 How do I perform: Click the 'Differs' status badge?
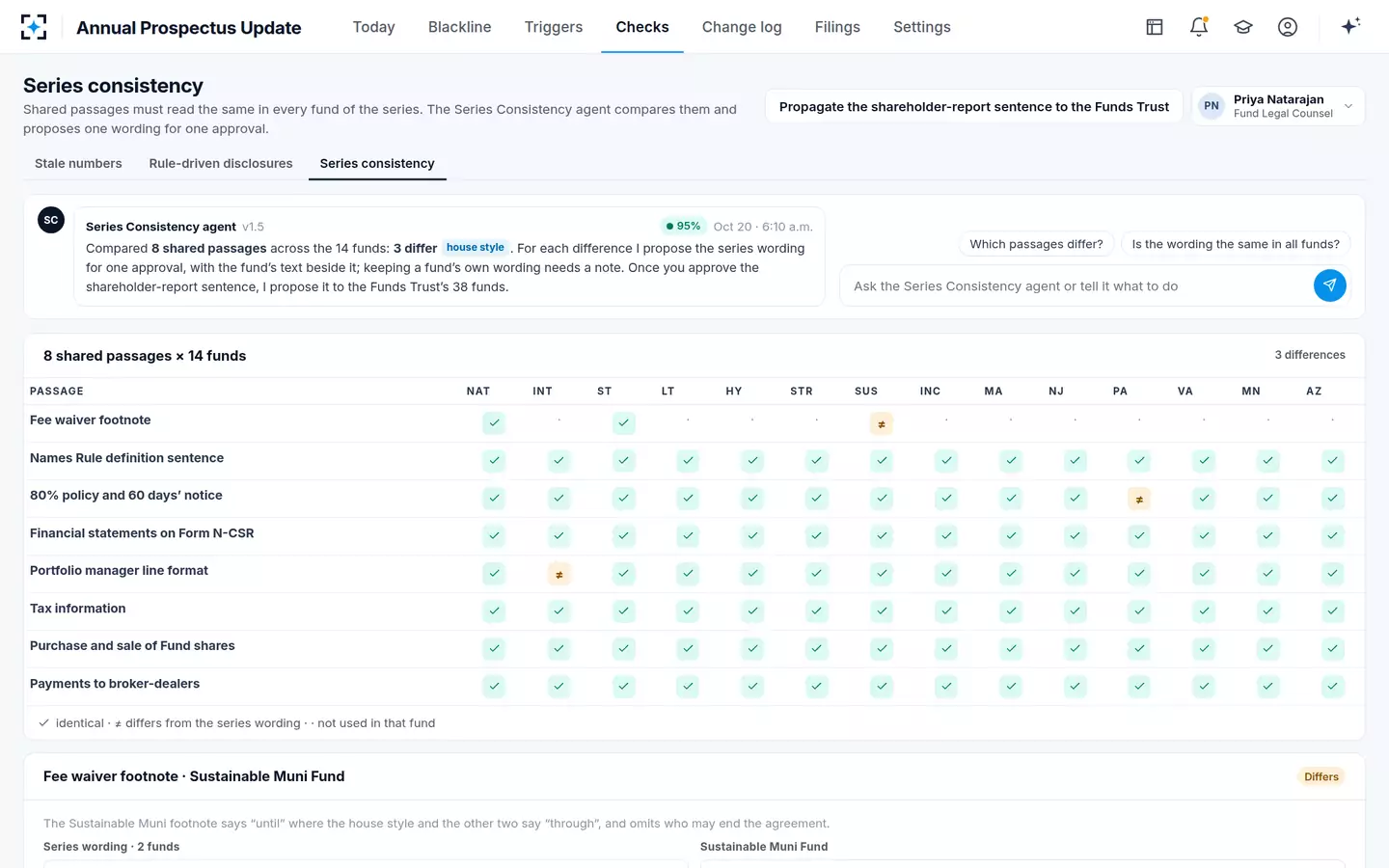(x=1321, y=776)
